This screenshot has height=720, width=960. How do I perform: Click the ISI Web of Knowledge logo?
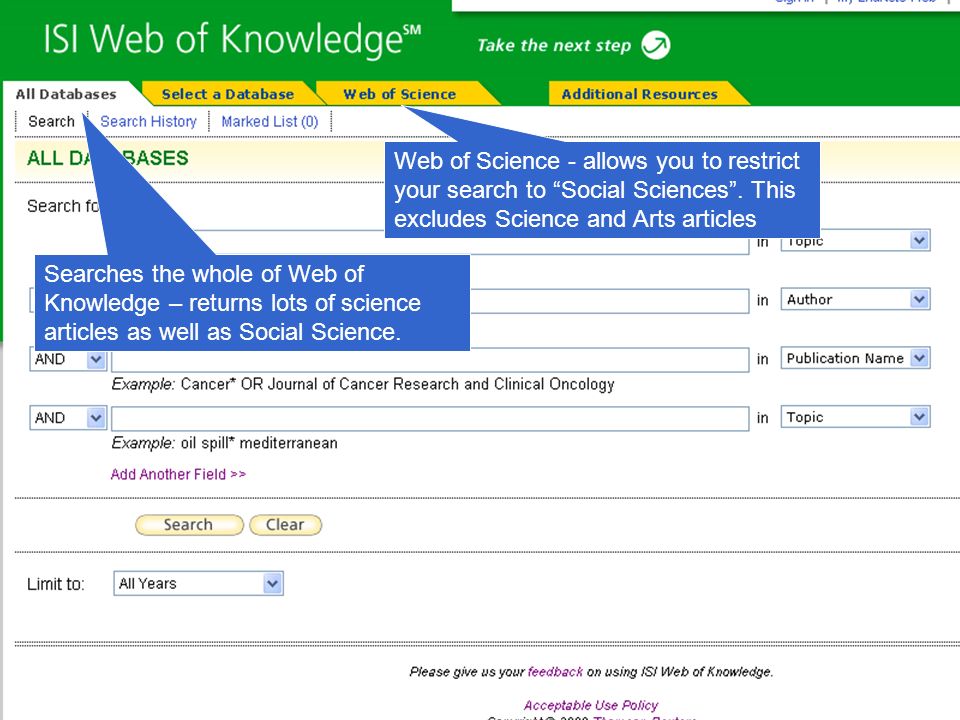click(x=231, y=40)
